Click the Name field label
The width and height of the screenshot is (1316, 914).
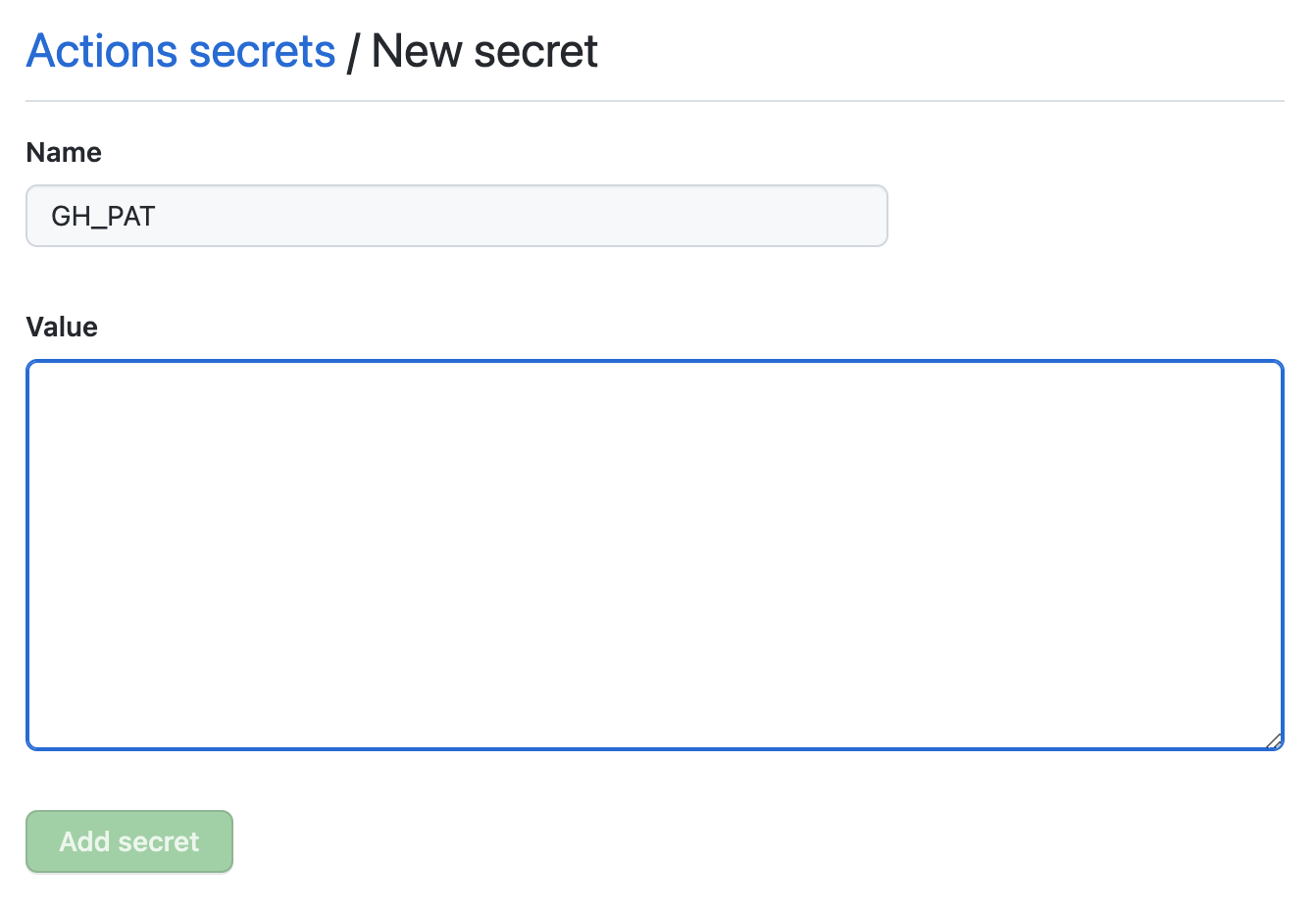64,153
